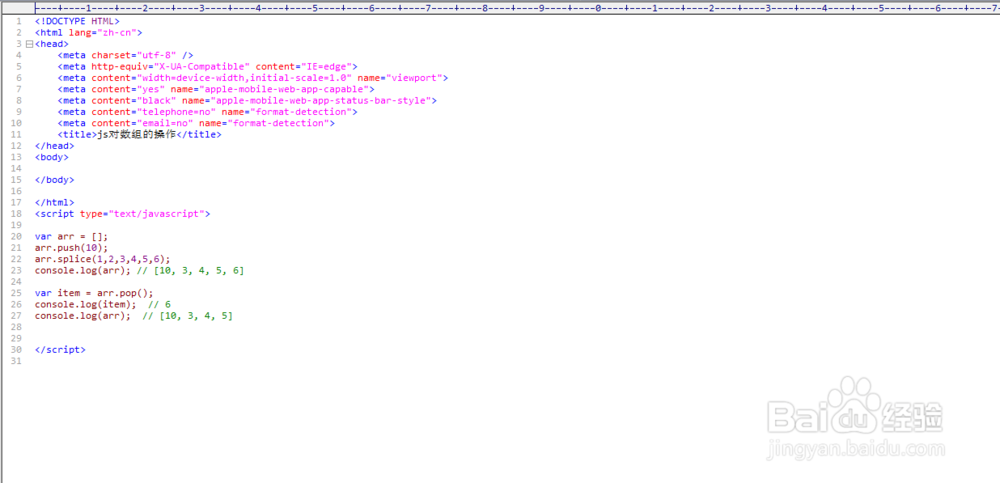
Task: Click line number 14 in gutter
Action: click(x=17, y=168)
